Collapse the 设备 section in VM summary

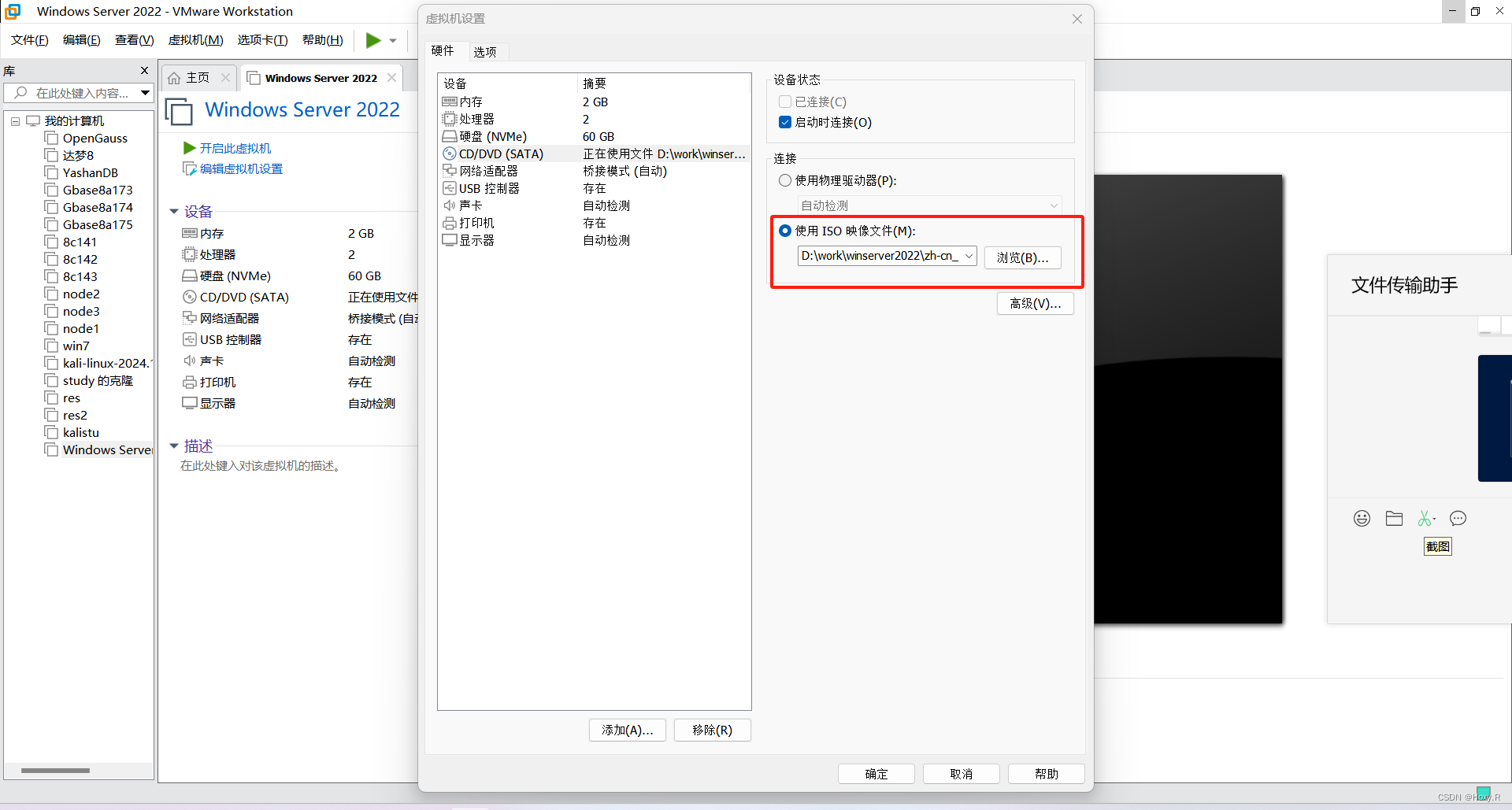tap(174, 211)
